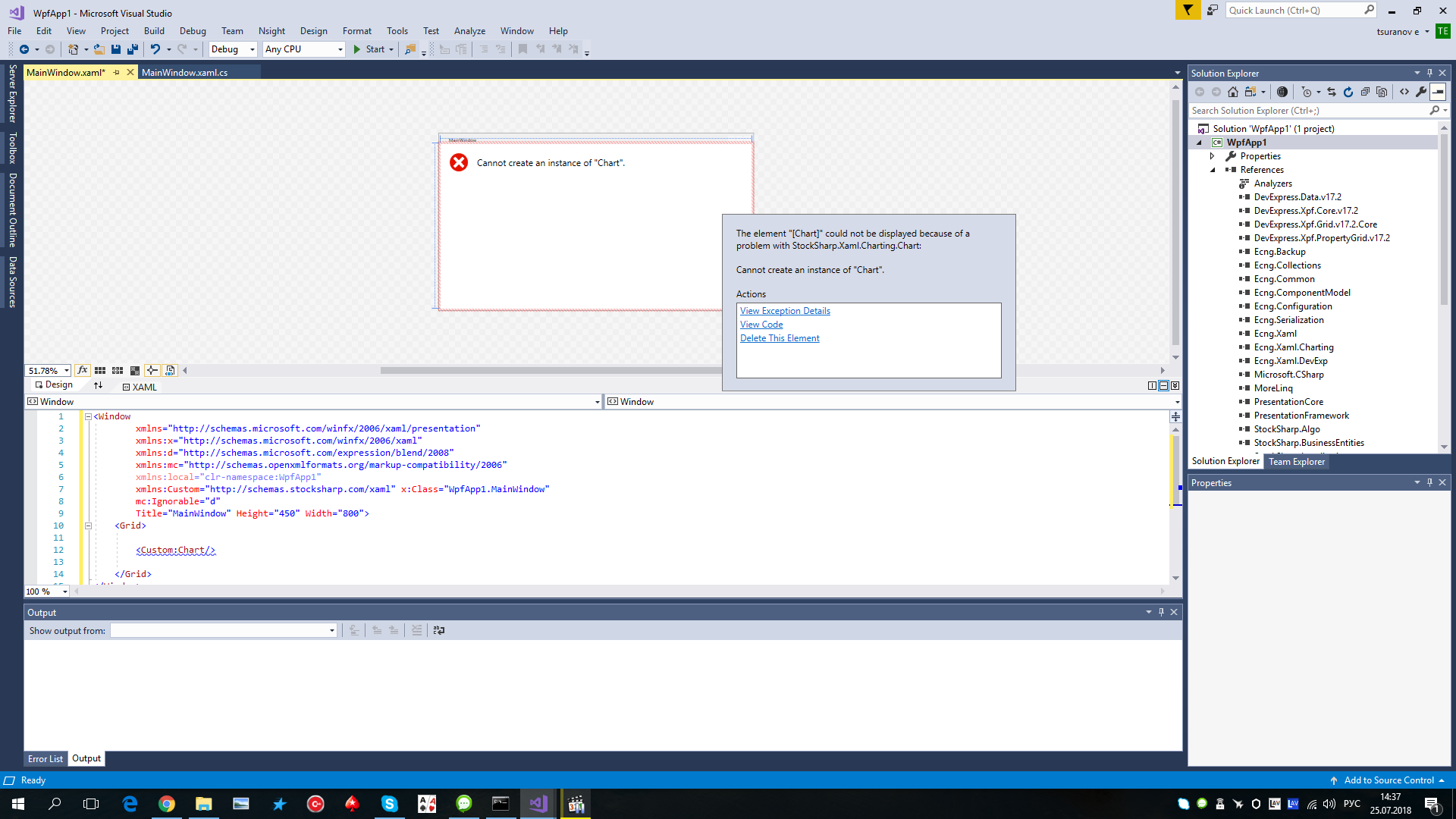The width and height of the screenshot is (1456, 819).
Task: Select StockSharp.Algo reference
Action: pyautogui.click(x=1286, y=429)
